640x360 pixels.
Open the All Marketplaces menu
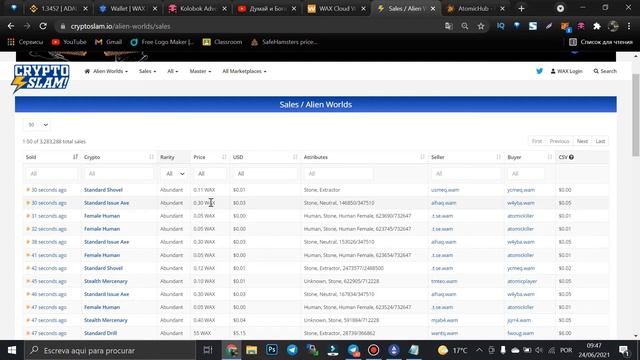click(x=244, y=71)
